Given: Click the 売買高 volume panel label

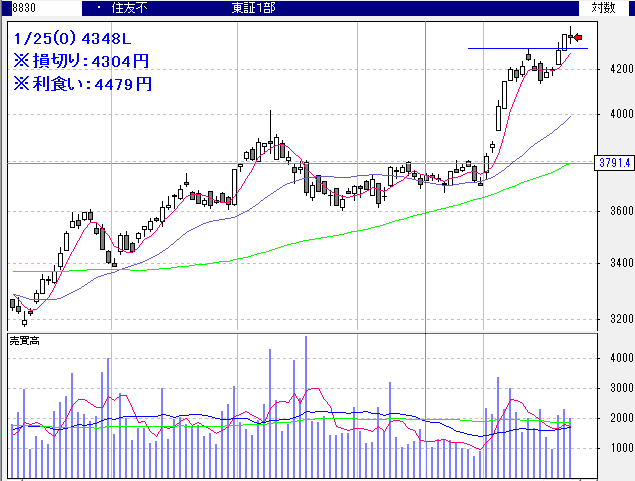Looking at the screenshot, I should click(x=24, y=341).
